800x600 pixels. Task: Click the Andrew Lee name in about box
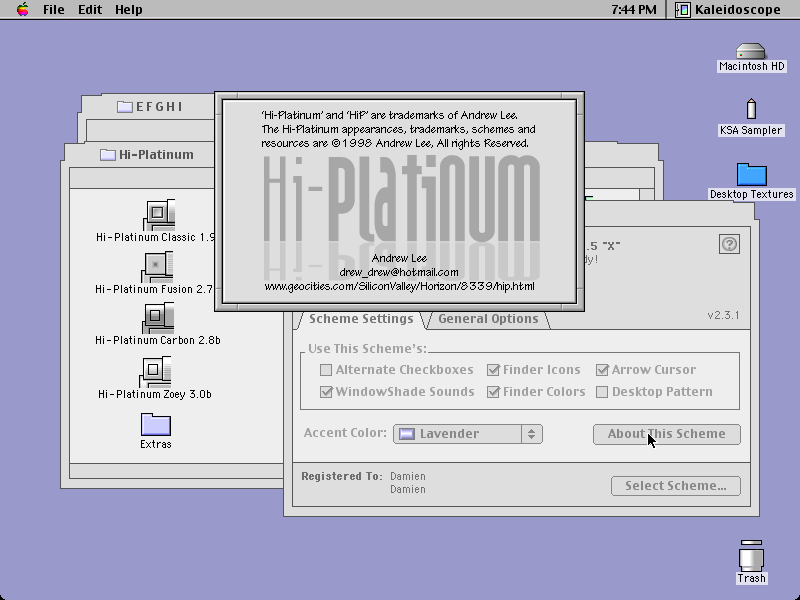[x=399, y=258]
